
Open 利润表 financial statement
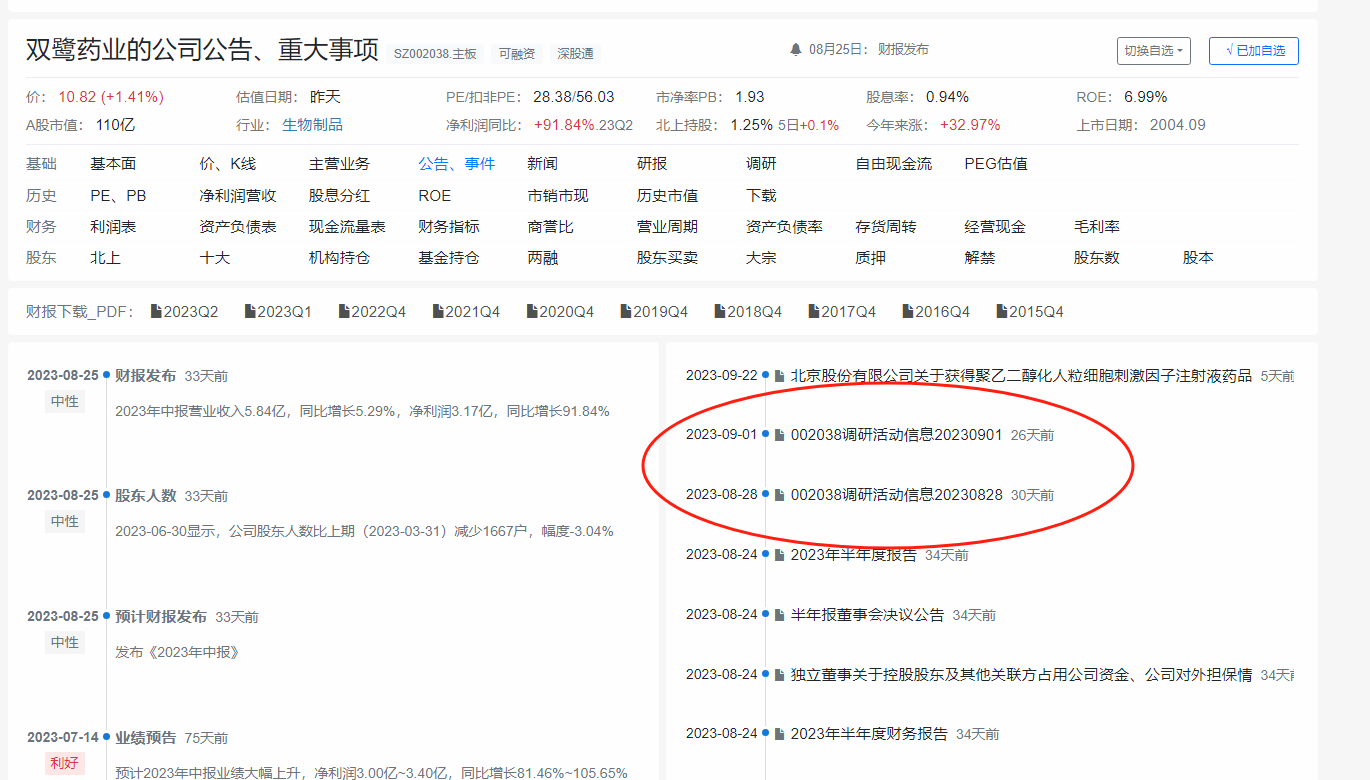click(x=113, y=227)
